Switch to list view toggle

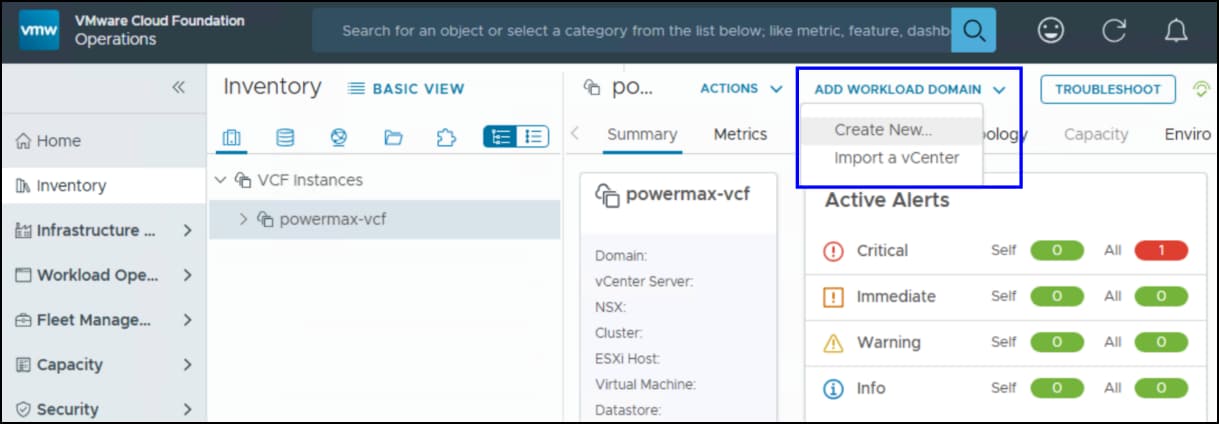(533, 137)
